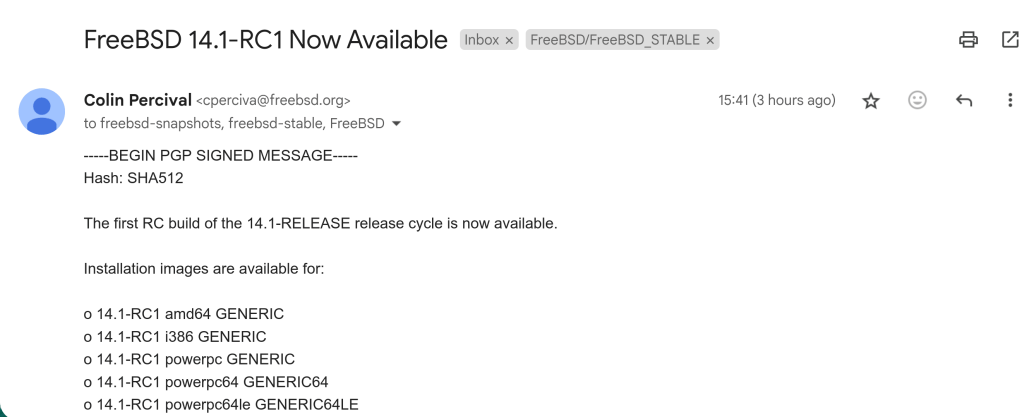The width and height of the screenshot is (1022, 417).
Task: Remove the FreeBSD/FreeBSD_STABLE label
Action: [x=710, y=41]
